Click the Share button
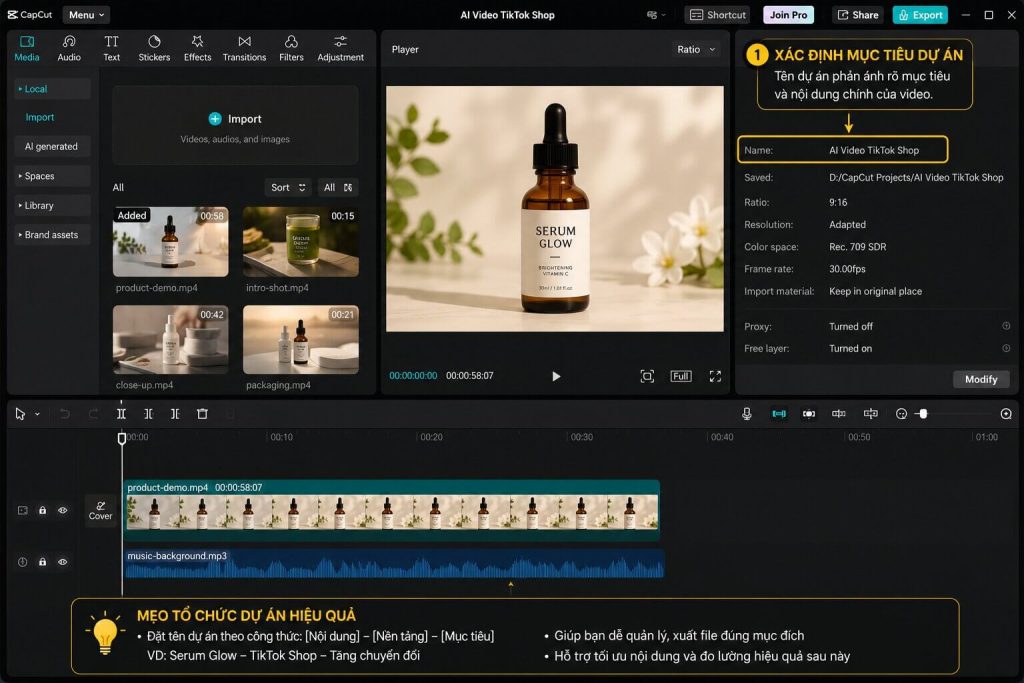This screenshot has width=1024, height=683. click(x=857, y=14)
